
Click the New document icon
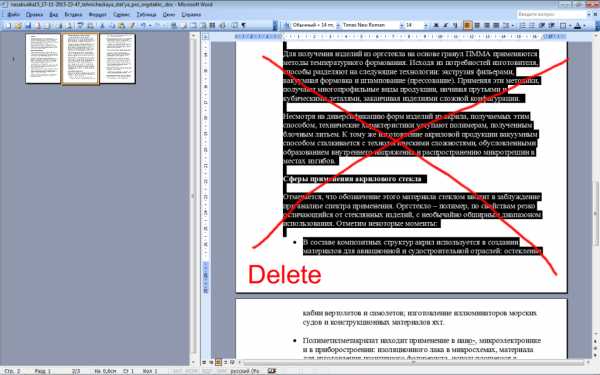(x=8, y=26)
